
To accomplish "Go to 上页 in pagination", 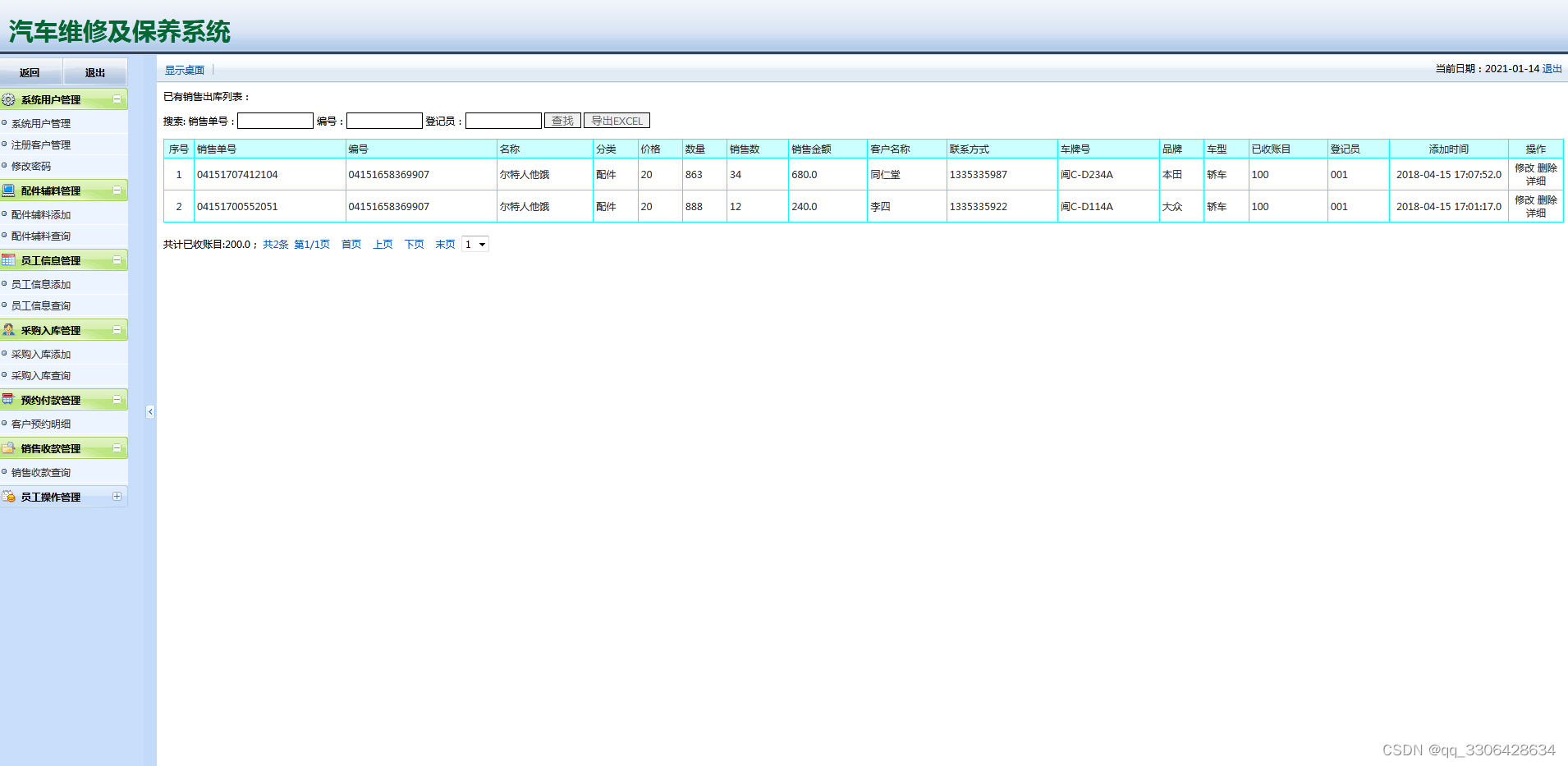I will click(383, 245).
